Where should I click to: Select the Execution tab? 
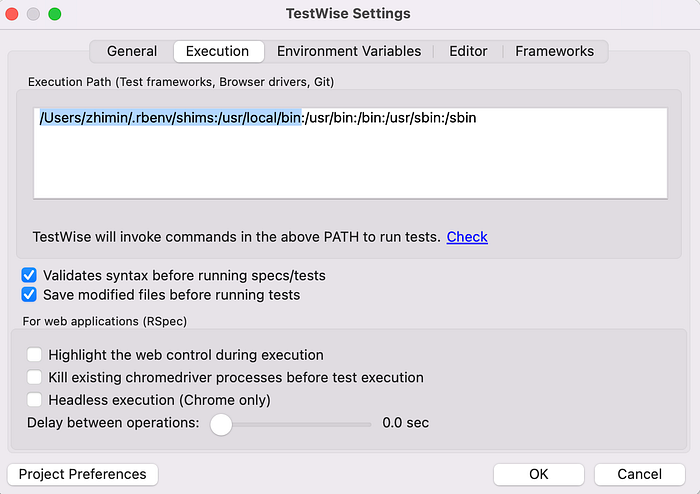tap(217, 51)
